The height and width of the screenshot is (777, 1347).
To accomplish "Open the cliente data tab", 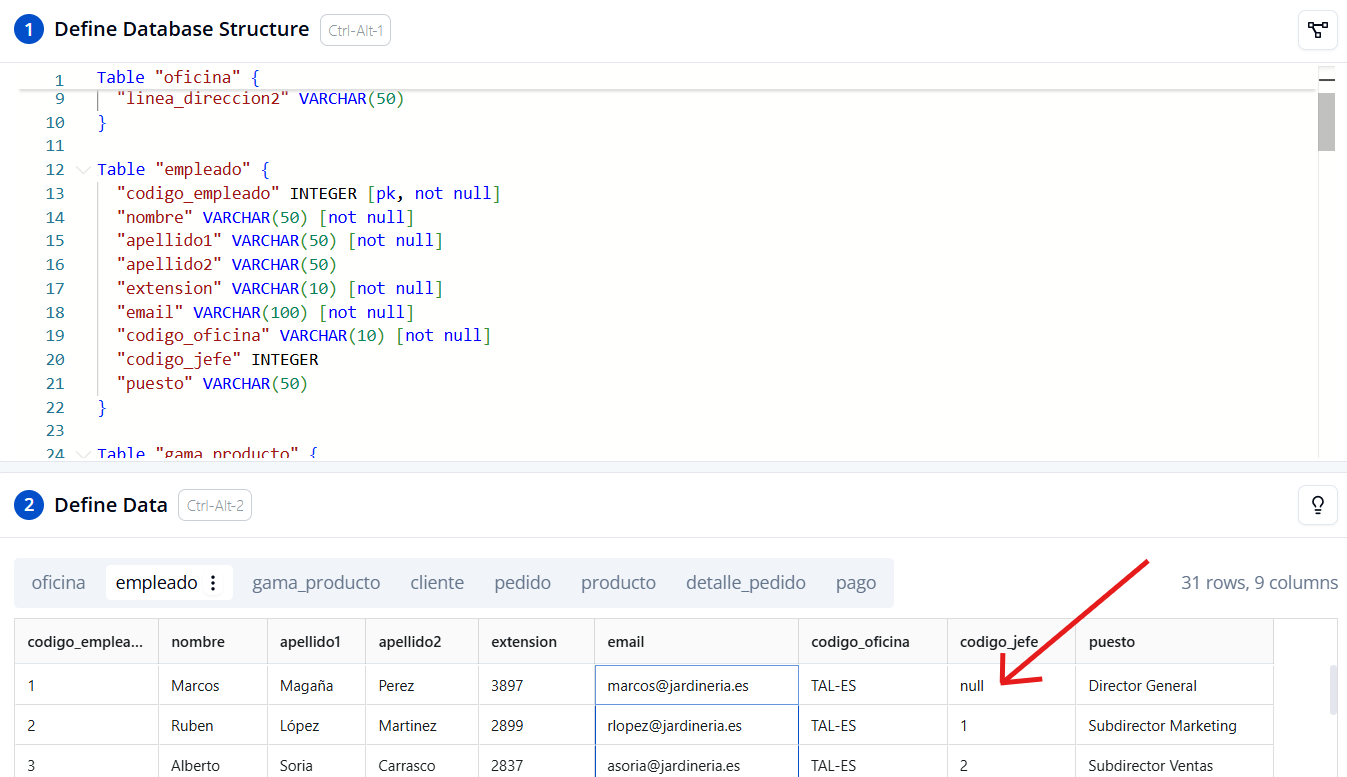I will pos(437,583).
